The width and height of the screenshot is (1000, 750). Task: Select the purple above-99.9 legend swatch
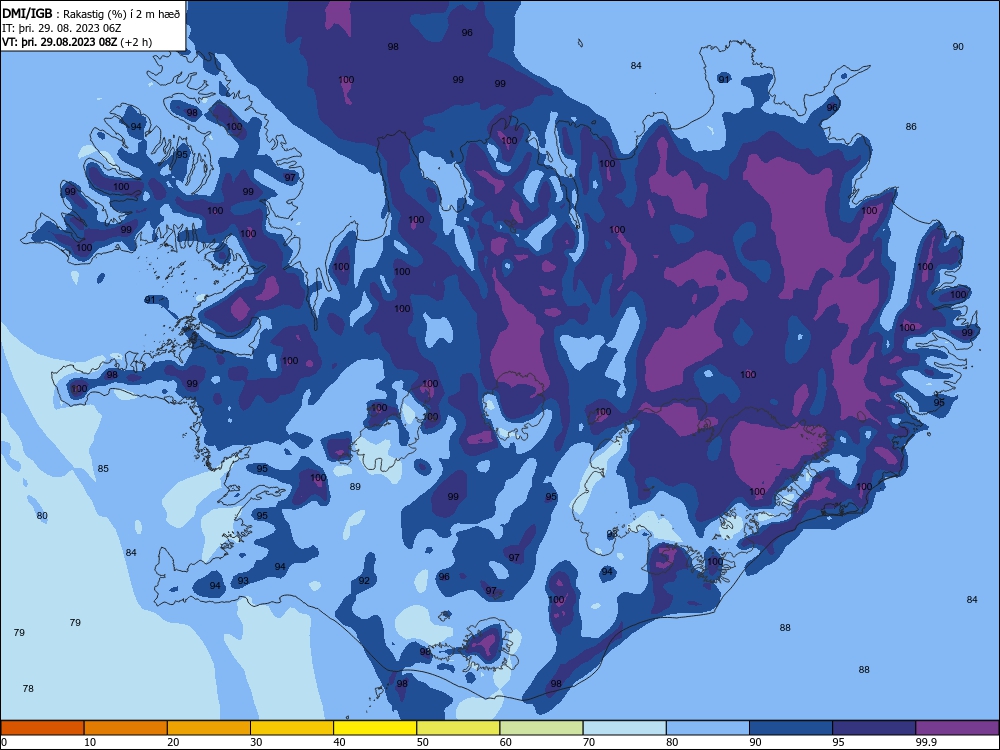(x=957, y=728)
